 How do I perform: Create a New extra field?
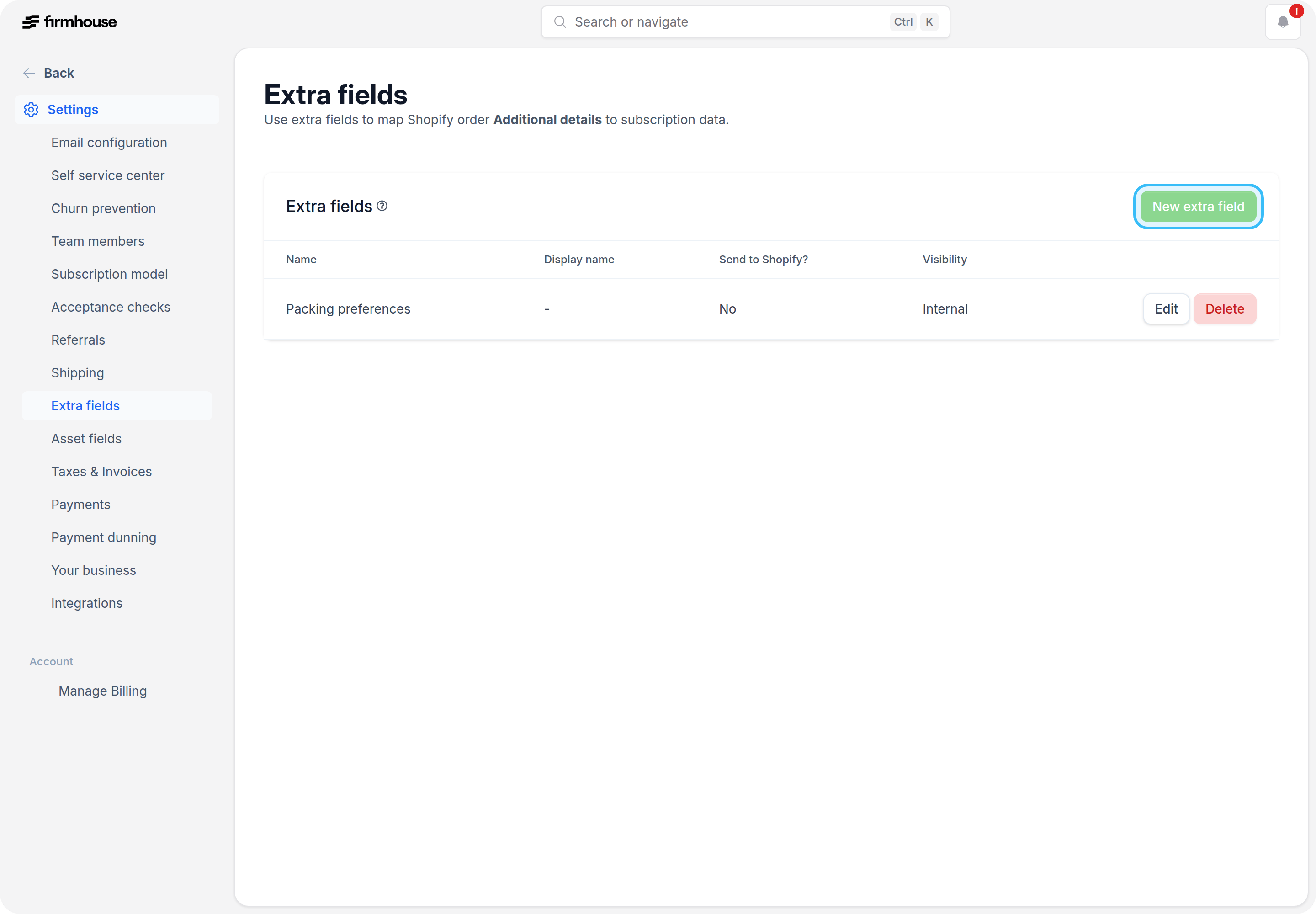click(x=1198, y=206)
